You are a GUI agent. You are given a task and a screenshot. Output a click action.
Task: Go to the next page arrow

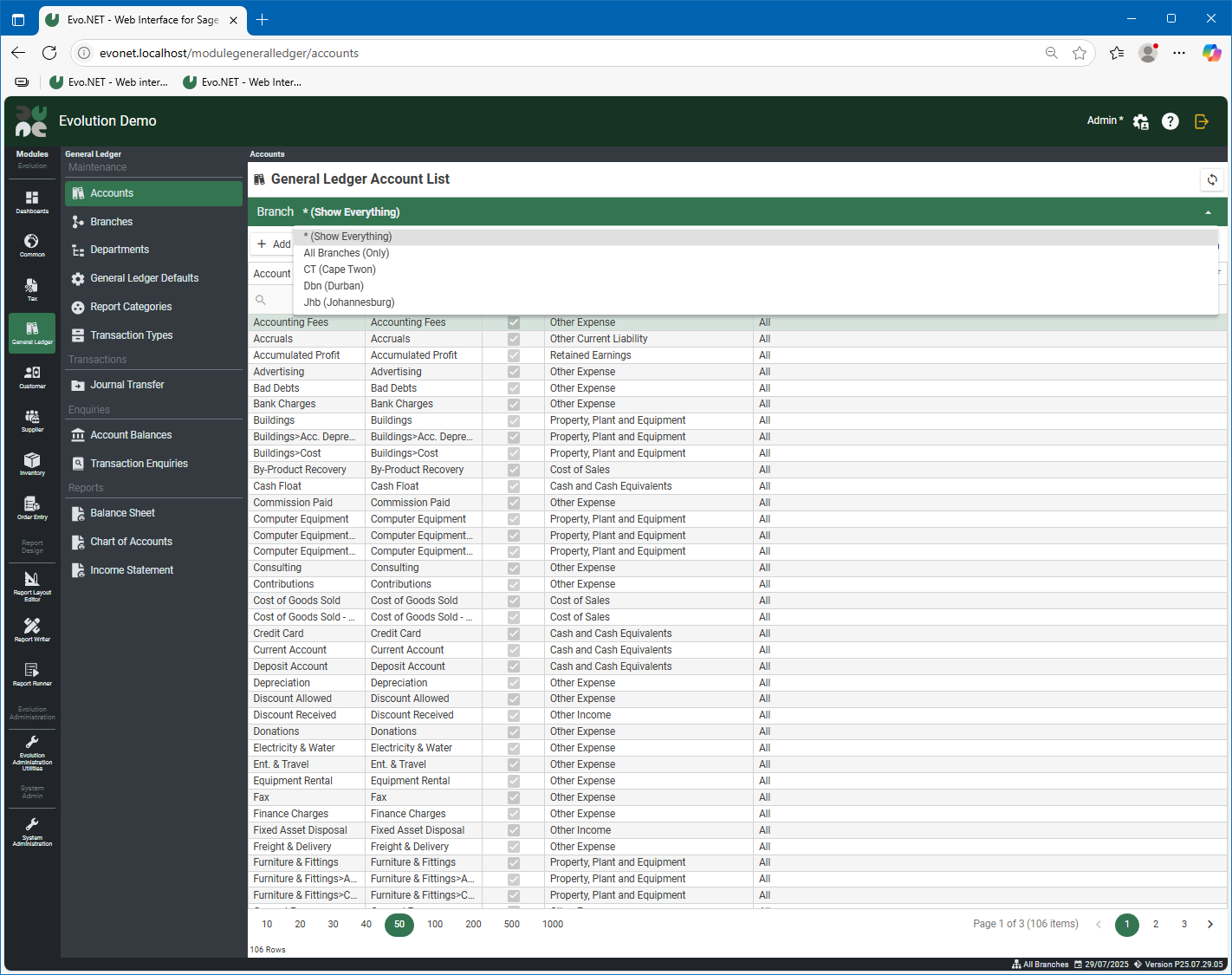click(1210, 925)
